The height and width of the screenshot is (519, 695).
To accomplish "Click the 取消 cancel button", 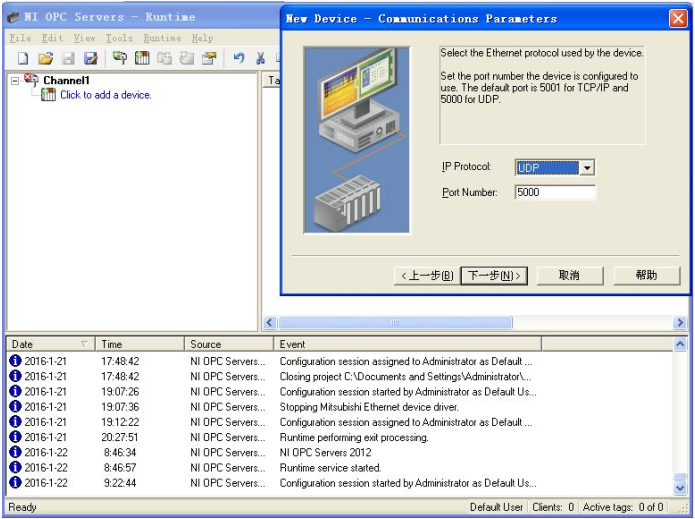I will (570, 275).
